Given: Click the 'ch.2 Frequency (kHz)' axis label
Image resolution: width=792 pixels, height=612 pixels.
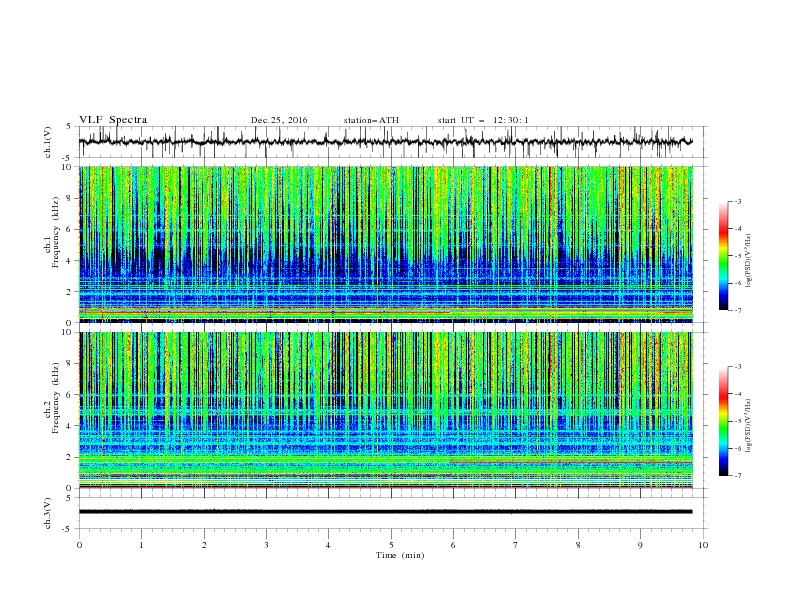Looking at the screenshot, I should 51,398.
